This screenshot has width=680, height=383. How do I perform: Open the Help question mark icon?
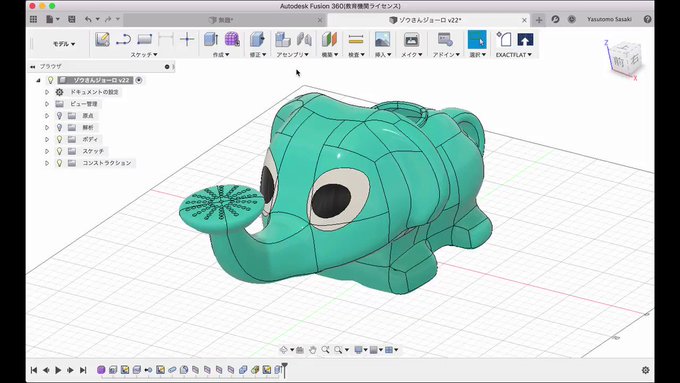(647, 19)
